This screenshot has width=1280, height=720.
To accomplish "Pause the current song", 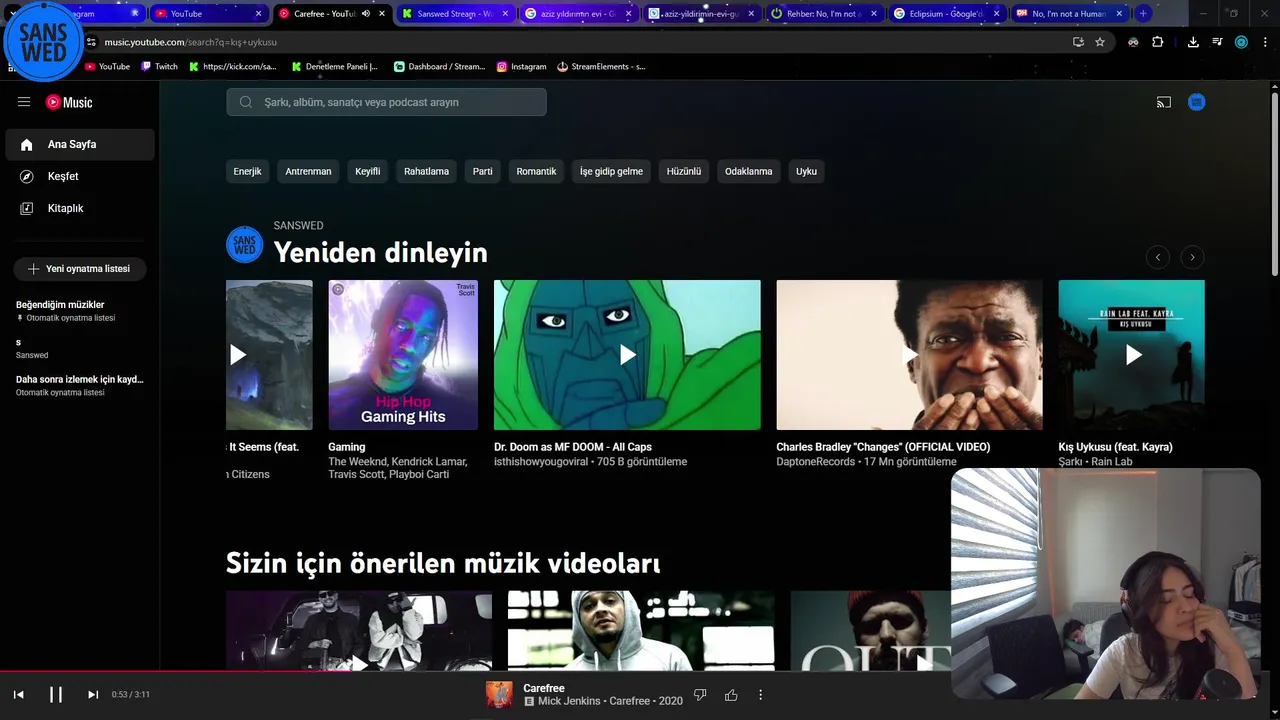I will pos(56,694).
